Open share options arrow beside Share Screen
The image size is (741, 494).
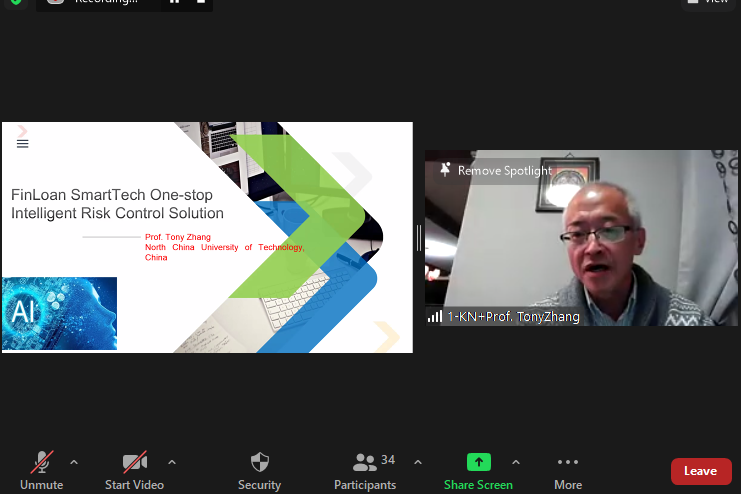pyautogui.click(x=516, y=462)
